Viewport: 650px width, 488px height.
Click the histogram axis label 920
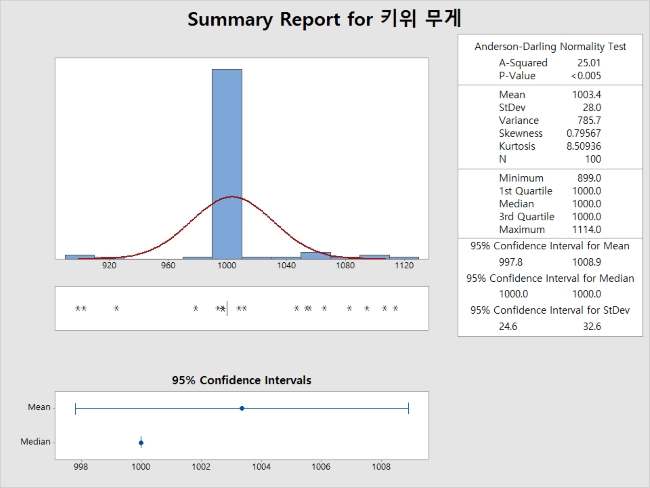point(109,268)
